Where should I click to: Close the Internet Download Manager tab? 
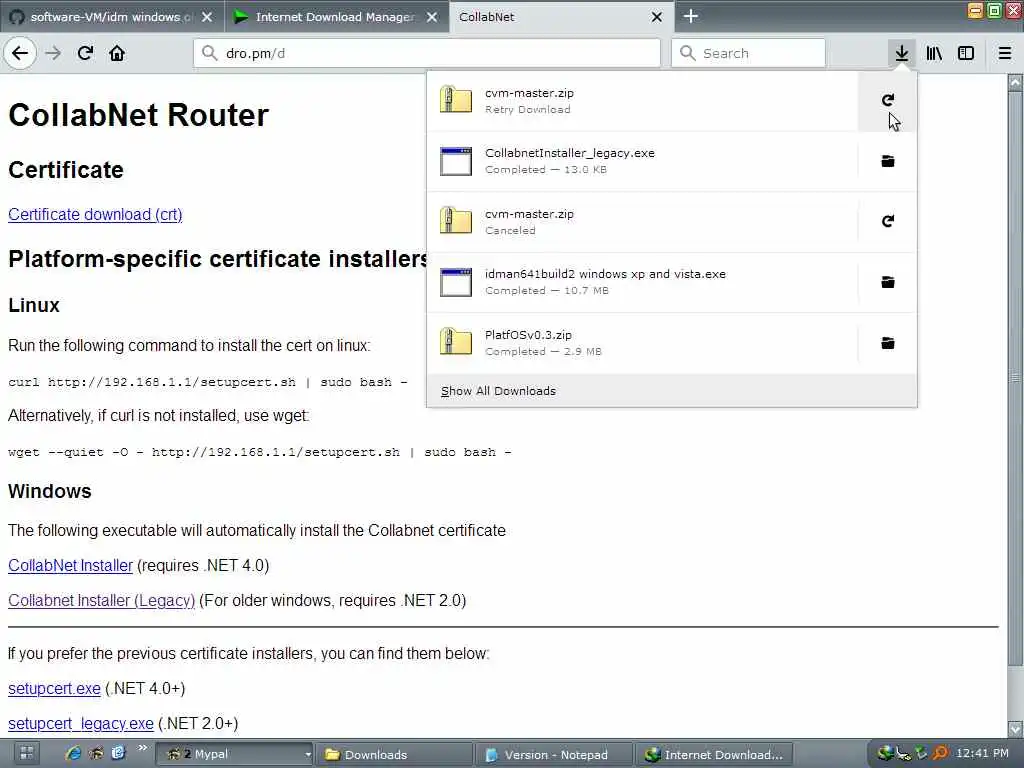[432, 17]
